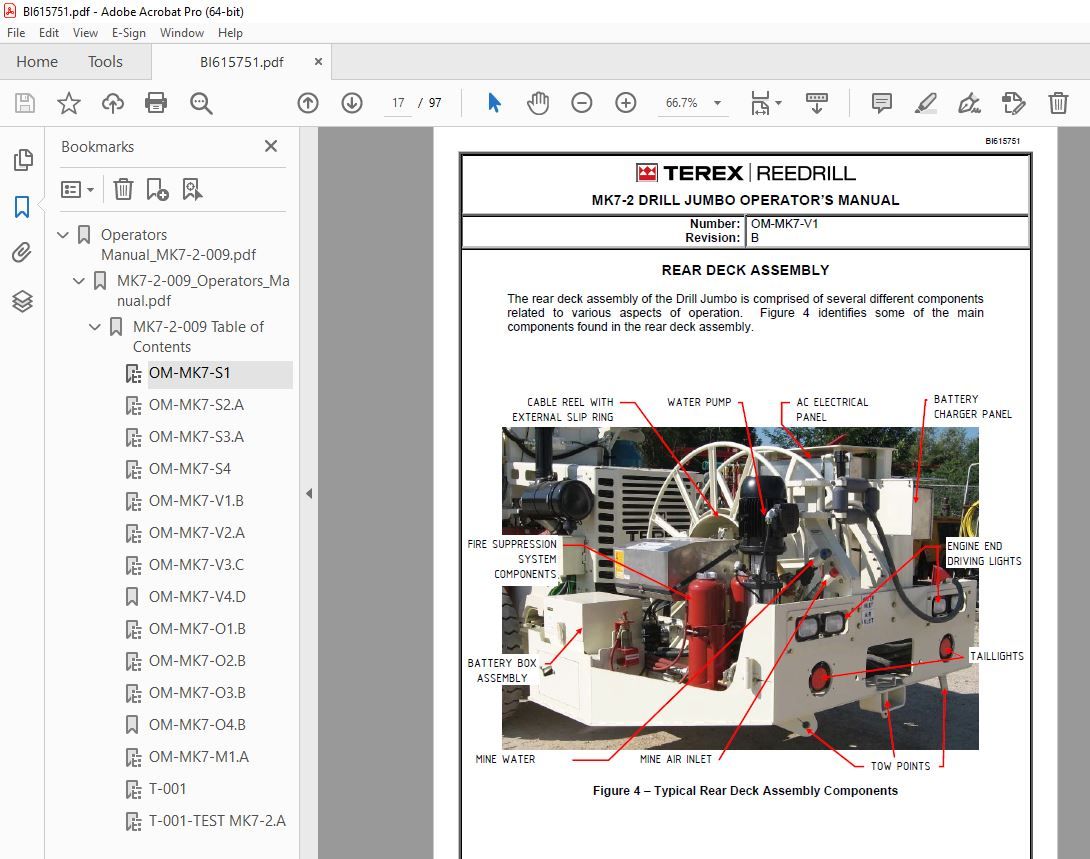Open the bookmark options menu
Screen dimensions: 1090x859
77,189
